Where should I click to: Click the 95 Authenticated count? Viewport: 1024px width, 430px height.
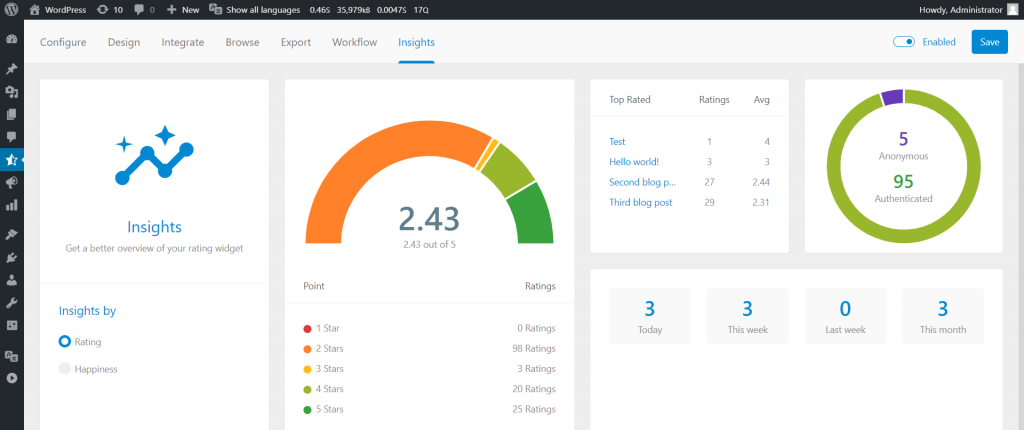click(903, 182)
